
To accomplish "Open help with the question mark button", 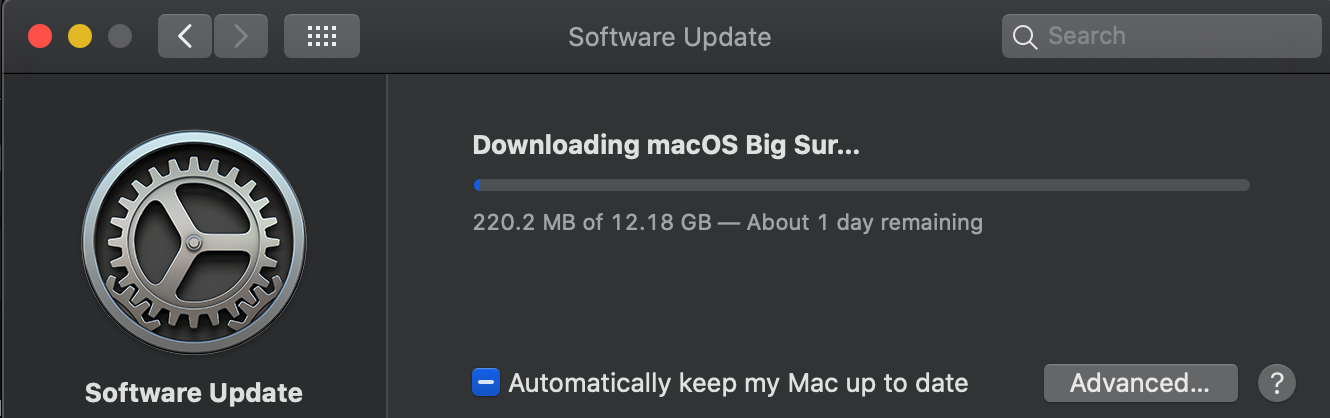I will pyautogui.click(x=1277, y=382).
